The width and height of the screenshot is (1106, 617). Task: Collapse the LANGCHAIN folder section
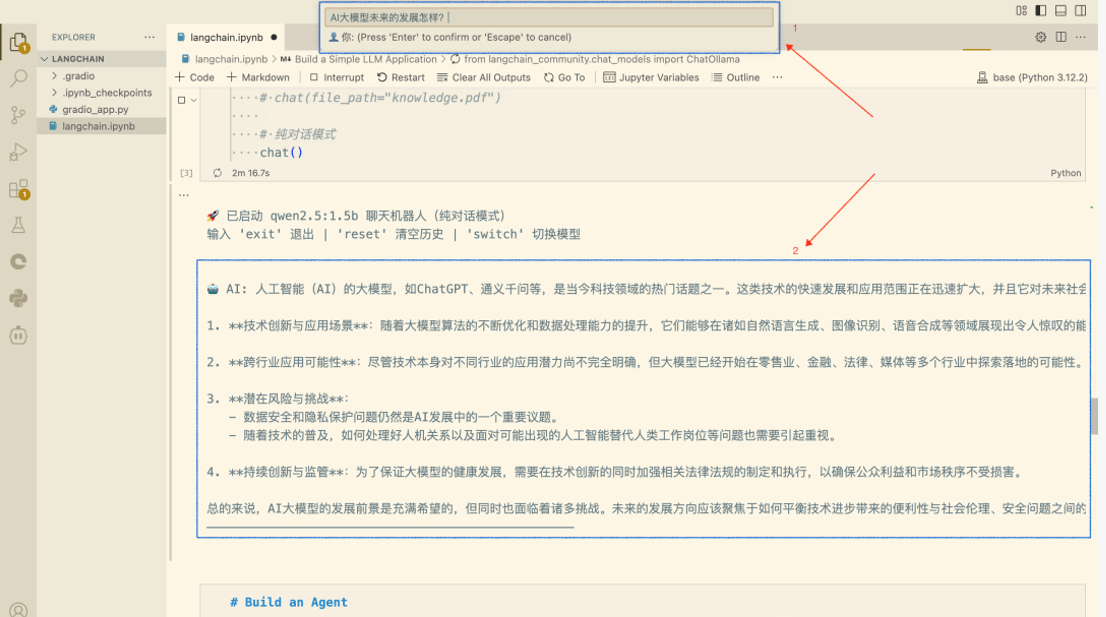tap(102, 59)
